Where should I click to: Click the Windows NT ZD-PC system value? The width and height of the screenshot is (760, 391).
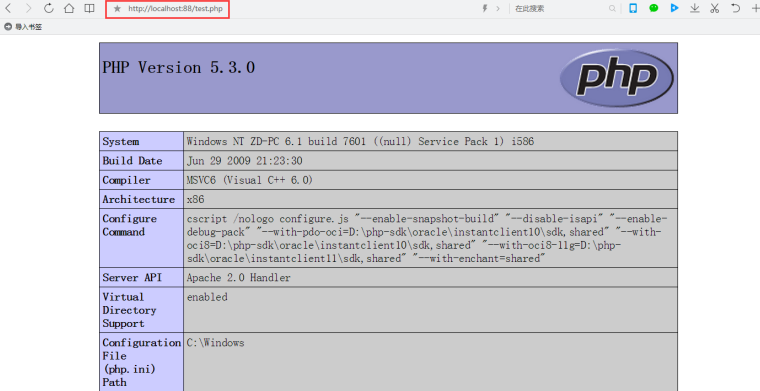click(360, 141)
